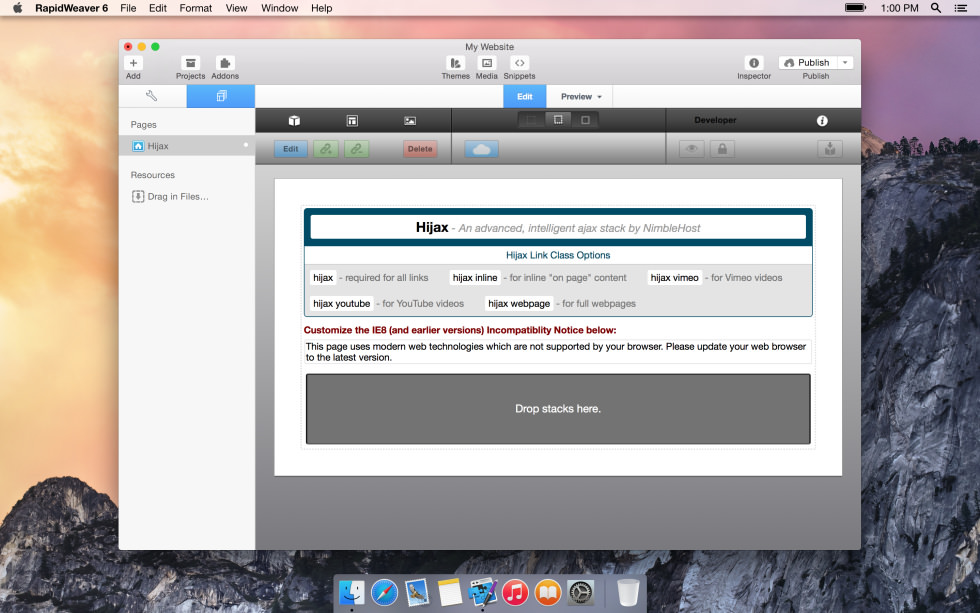The image size is (980, 613).
Task: Open the Format menu
Action: pyautogui.click(x=196, y=8)
